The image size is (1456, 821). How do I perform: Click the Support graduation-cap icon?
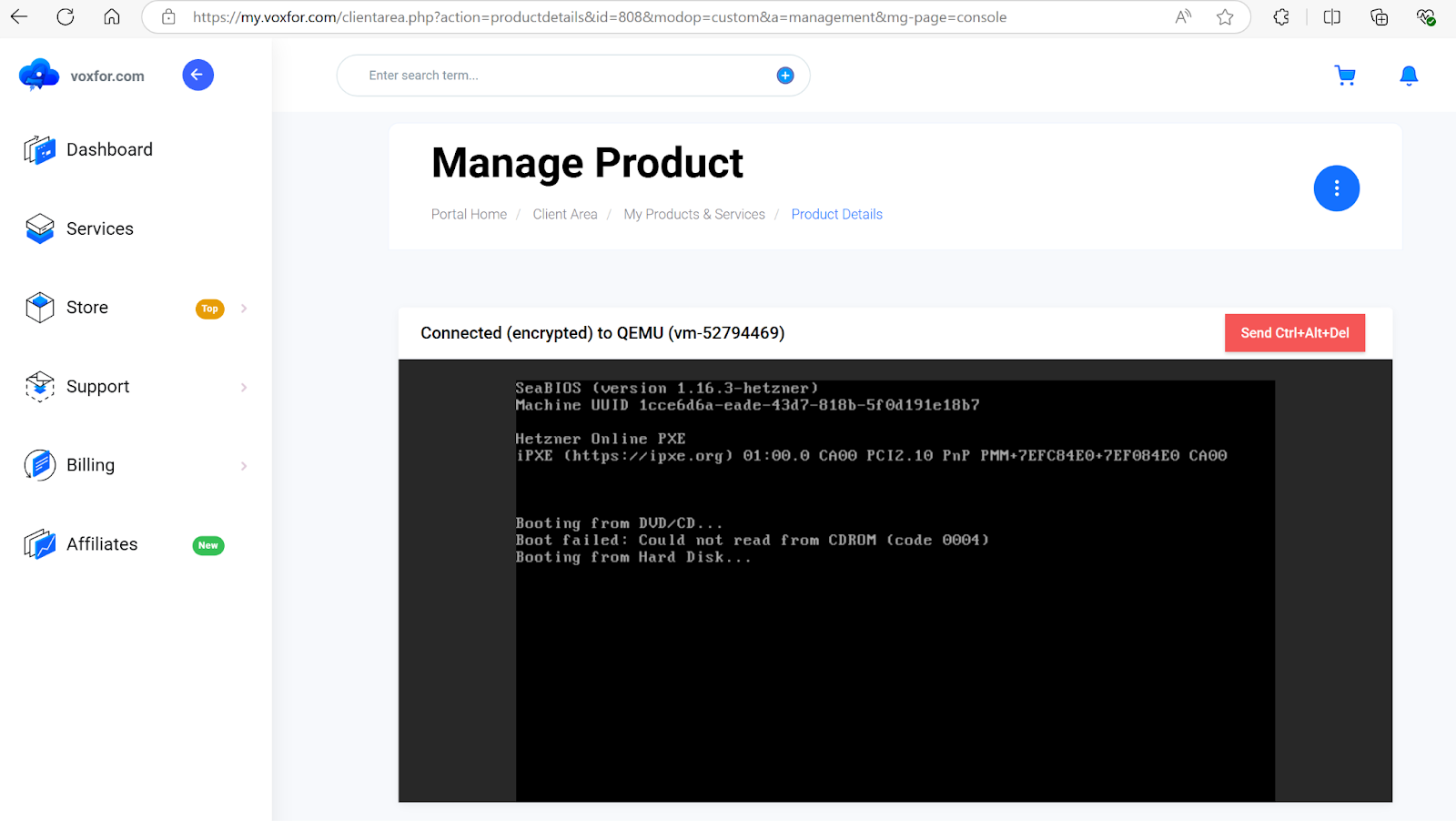pos(39,386)
